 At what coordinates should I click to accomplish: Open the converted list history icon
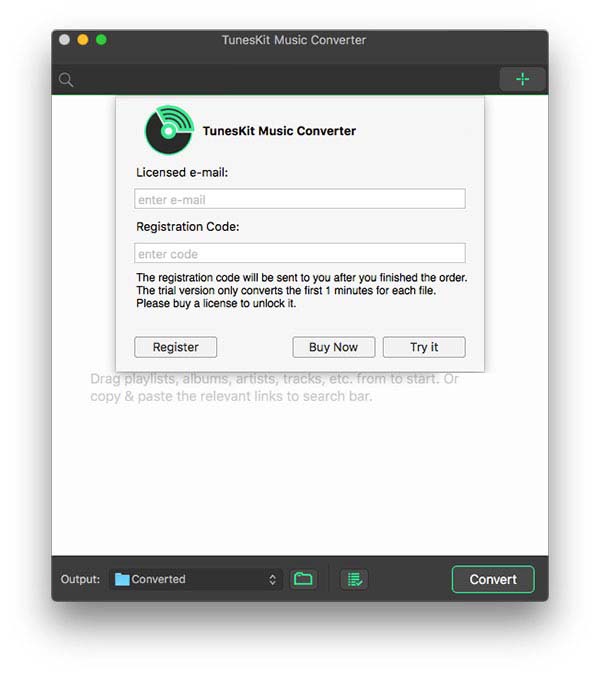pyautogui.click(x=354, y=579)
